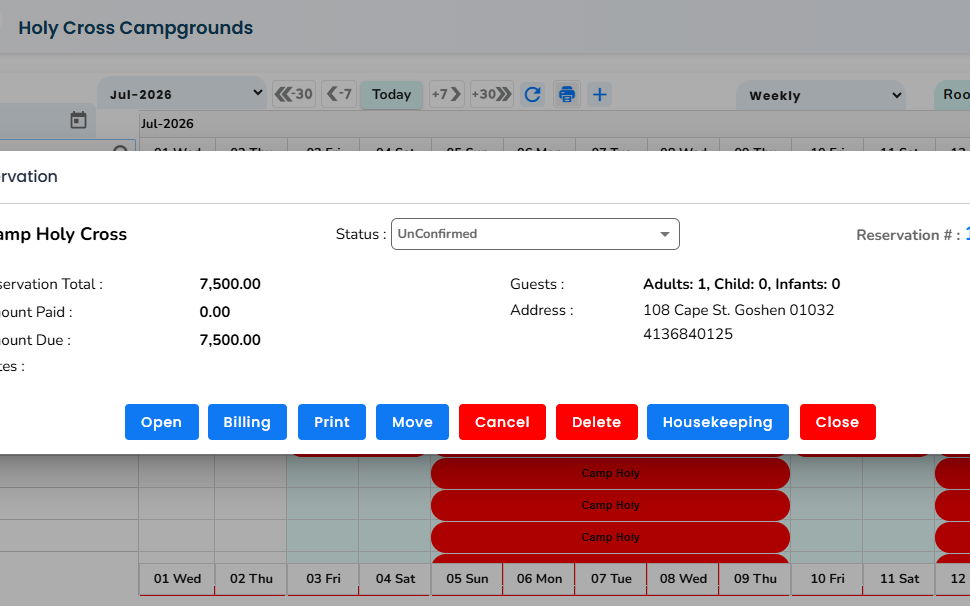The width and height of the screenshot is (970, 606).
Task: Expand the Weekly view dropdown
Action: point(821,96)
